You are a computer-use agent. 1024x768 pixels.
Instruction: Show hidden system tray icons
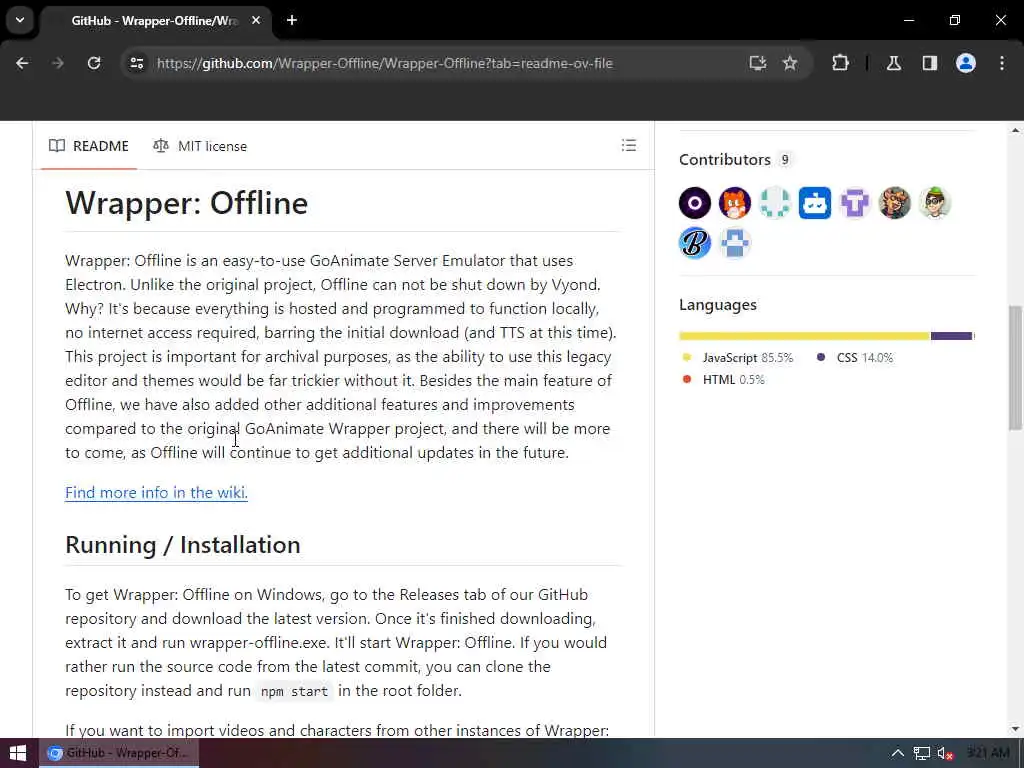click(x=898, y=753)
